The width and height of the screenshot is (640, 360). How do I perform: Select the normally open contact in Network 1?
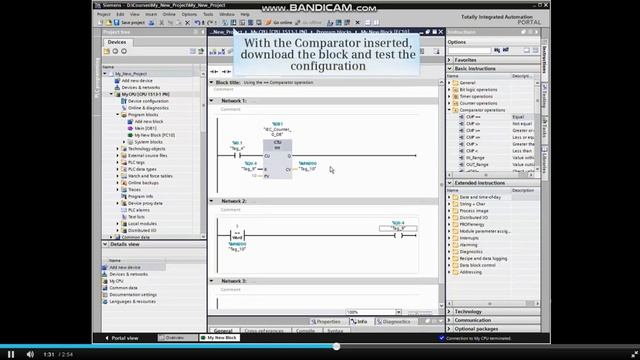tap(237, 156)
